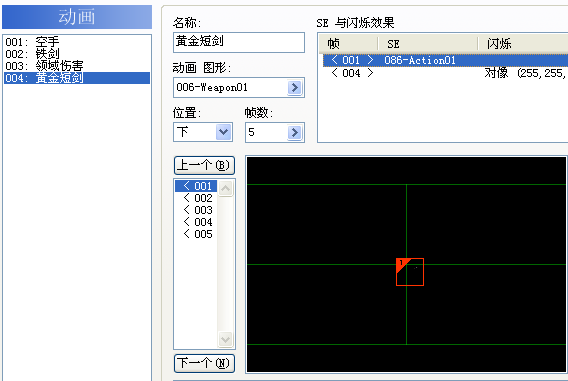Select animation 002: 铁剑 in list
Image resolution: width=568 pixels, height=381 pixels.
point(77,54)
